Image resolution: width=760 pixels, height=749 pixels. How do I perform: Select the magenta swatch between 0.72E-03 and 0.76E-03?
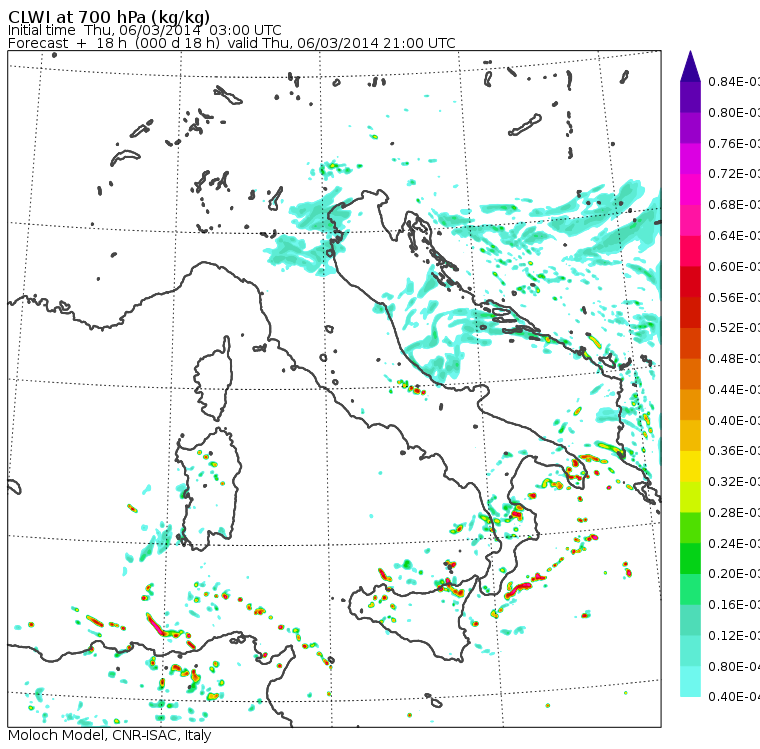[x=690, y=159]
